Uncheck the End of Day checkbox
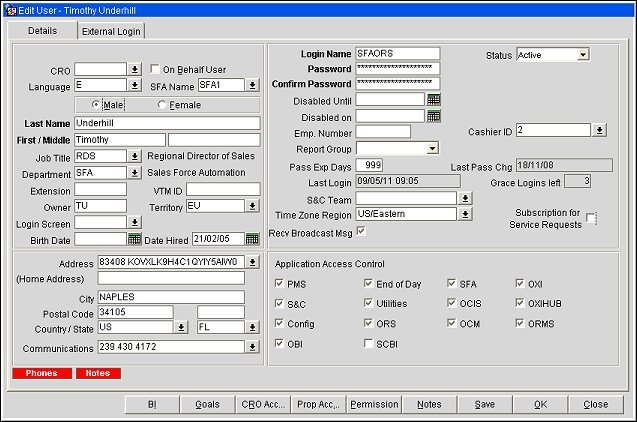637x422 pixels. (369, 284)
